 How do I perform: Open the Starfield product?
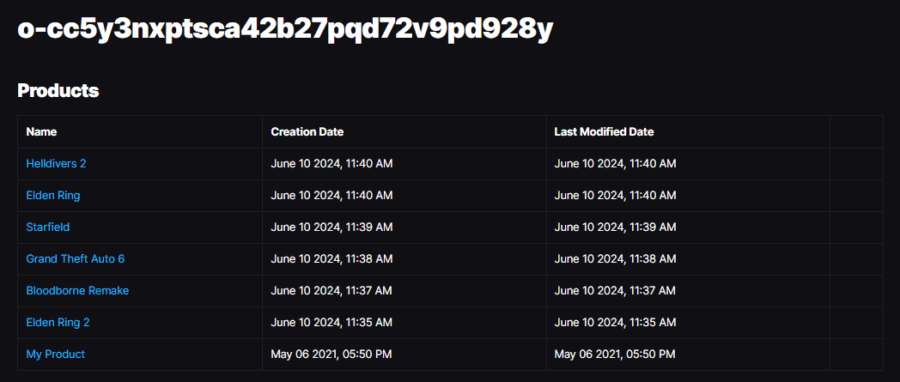tap(48, 227)
